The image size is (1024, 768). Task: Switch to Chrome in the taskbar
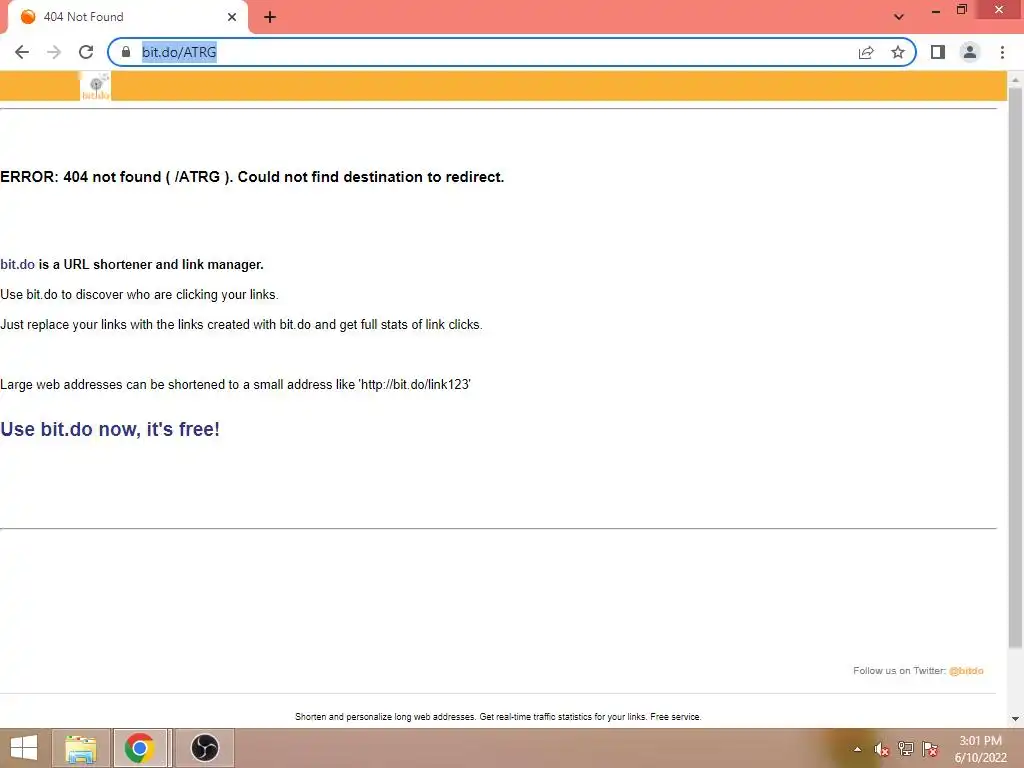pos(140,748)
